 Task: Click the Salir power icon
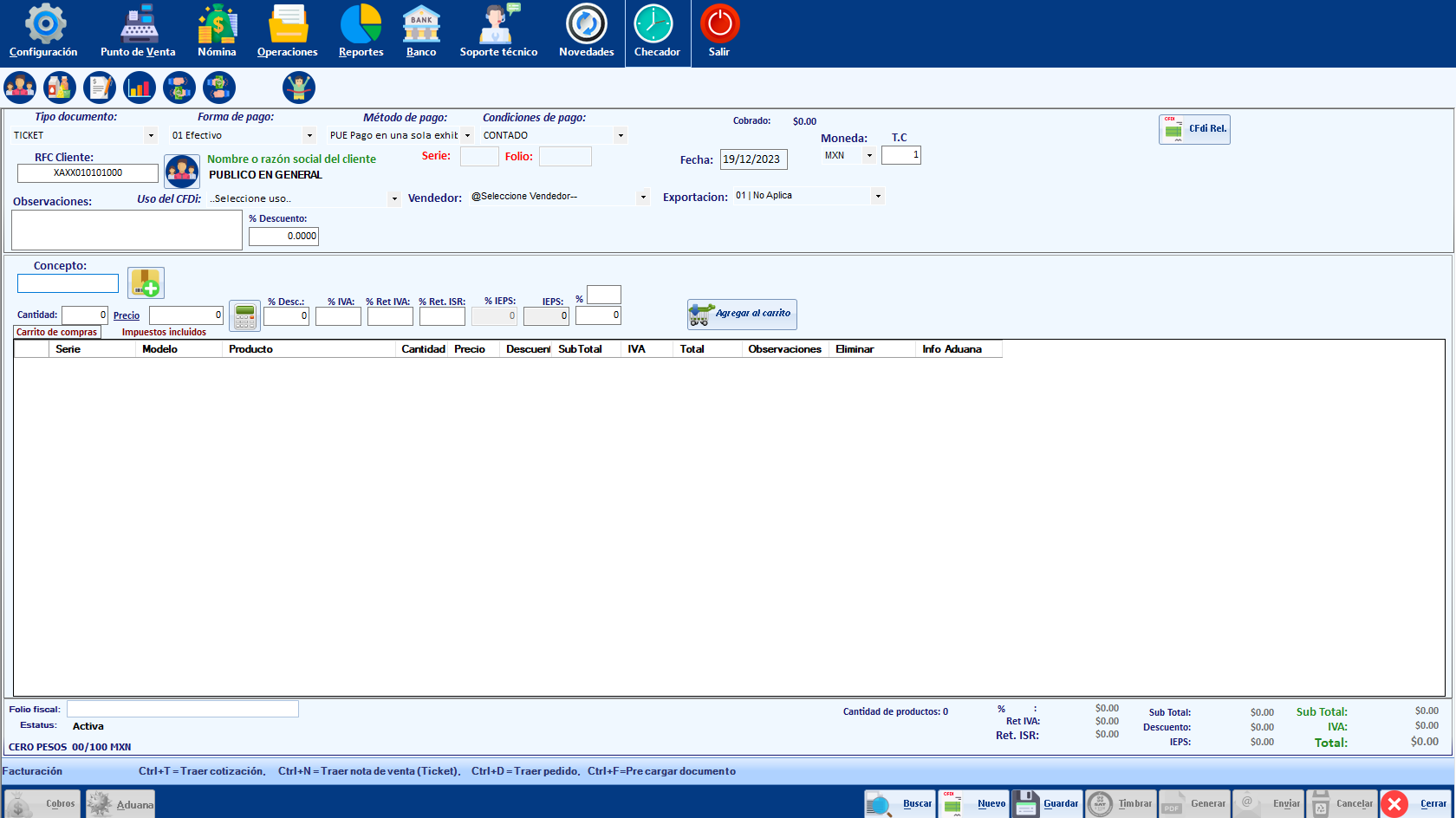coord(719,24)
